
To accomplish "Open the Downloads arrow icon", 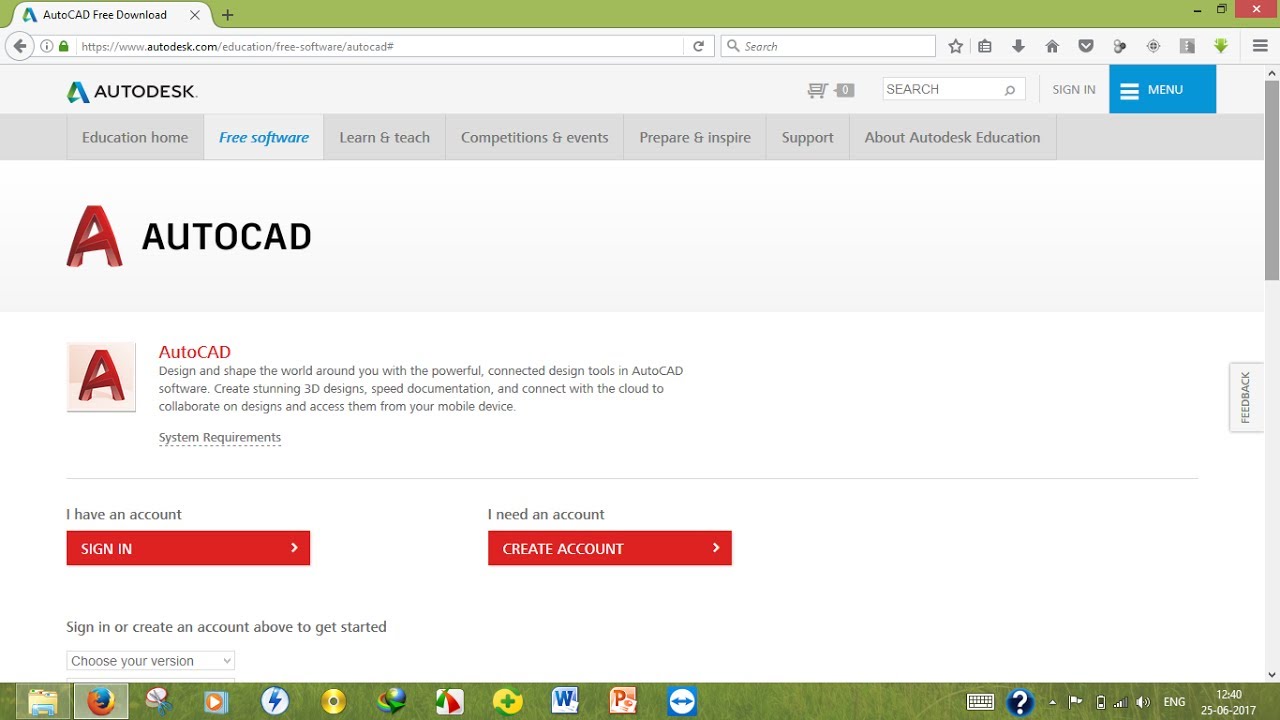I will coord(1019,46).
